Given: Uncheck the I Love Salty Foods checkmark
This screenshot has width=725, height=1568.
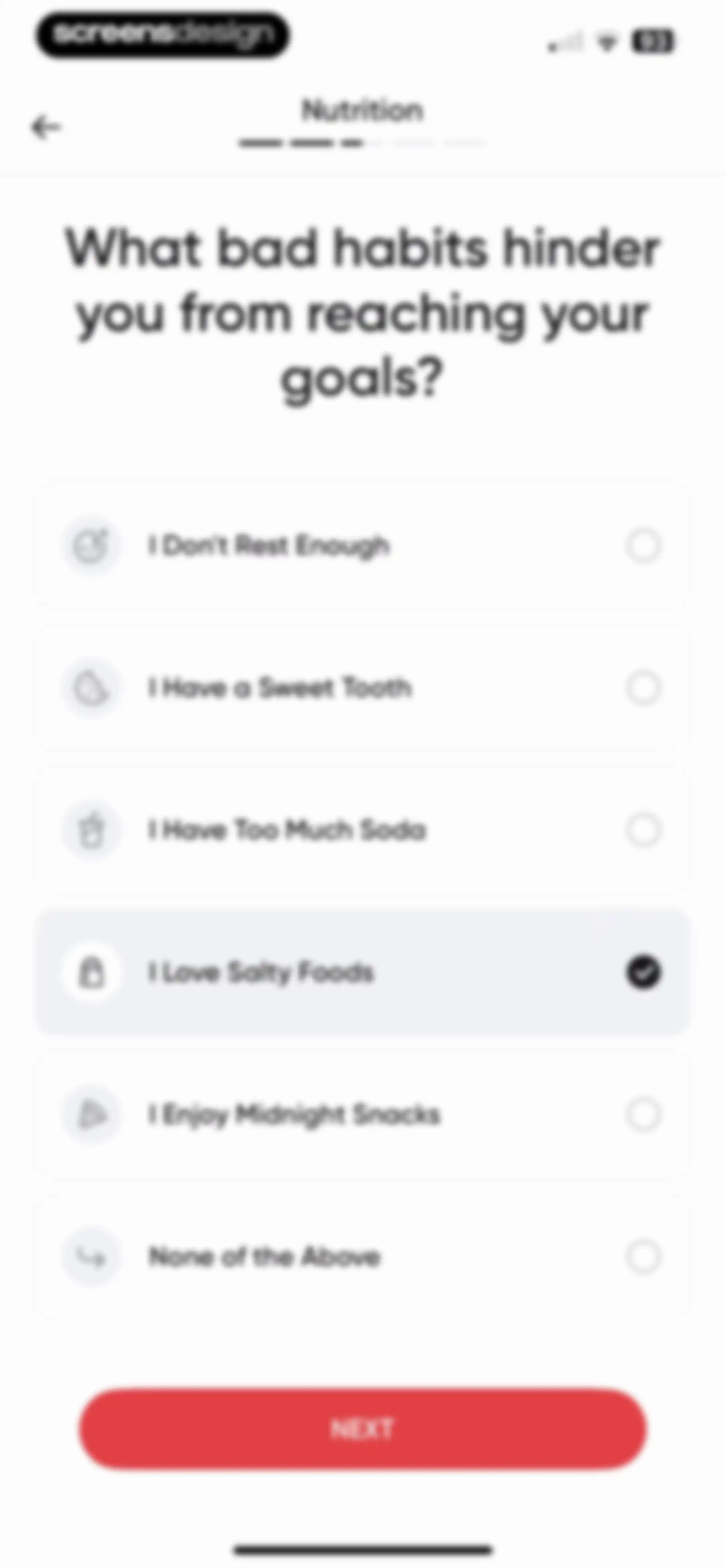Looking at the screenshot, I should tap(643, 972).
